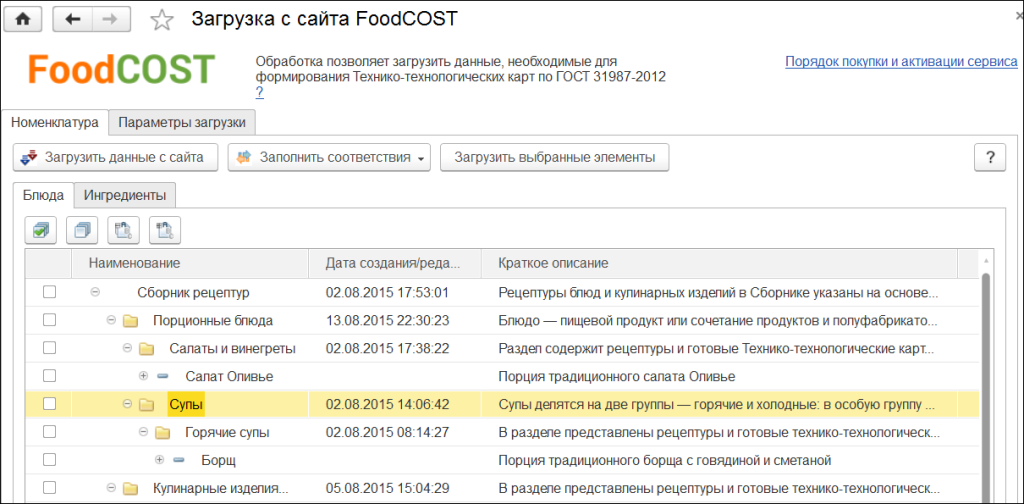The width and height of the screenshot is (1024, 504).
Task: Open help with the question mark button
Action: click(989, 157)
